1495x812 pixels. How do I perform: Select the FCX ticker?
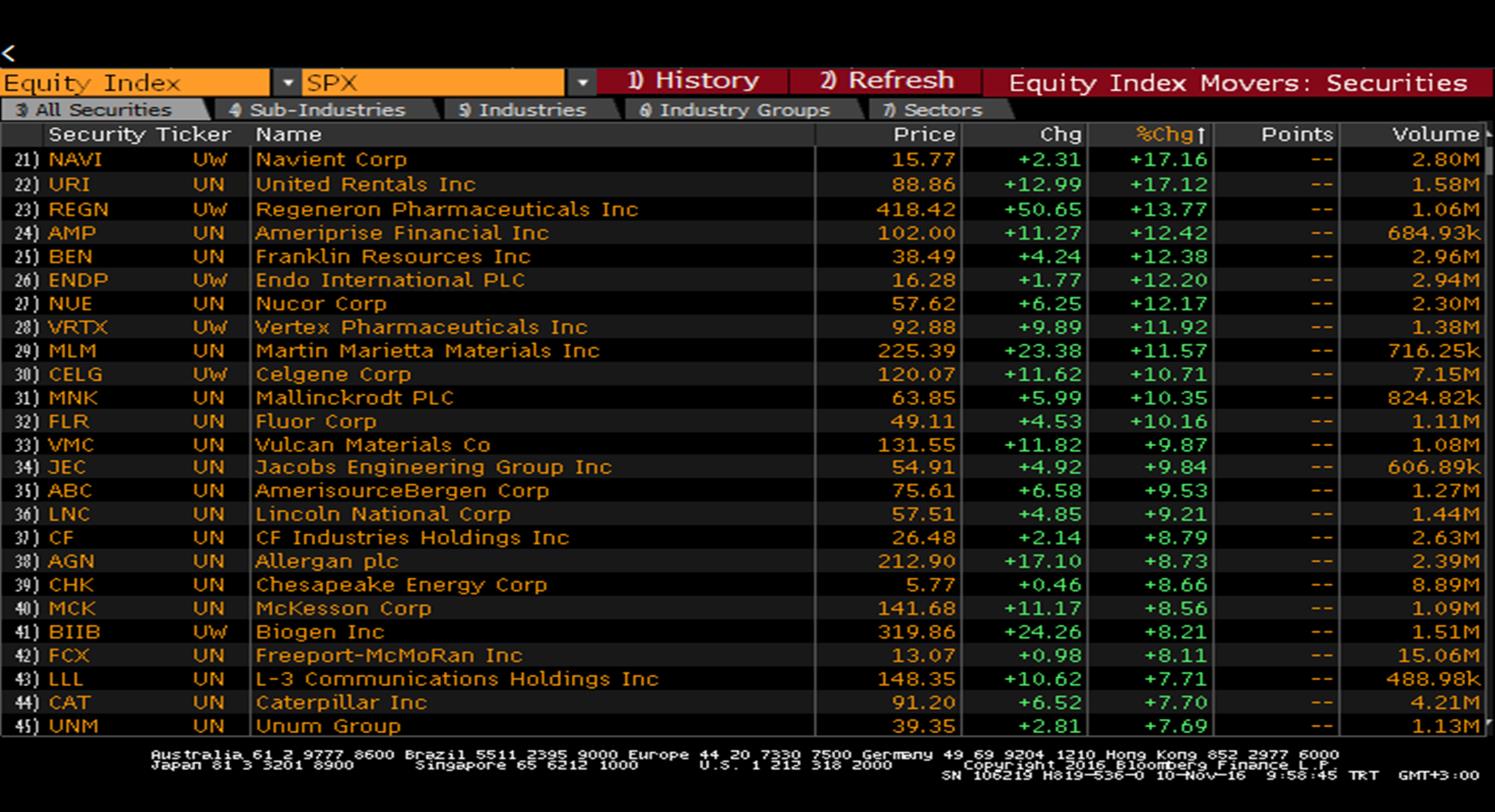[69, 656]
